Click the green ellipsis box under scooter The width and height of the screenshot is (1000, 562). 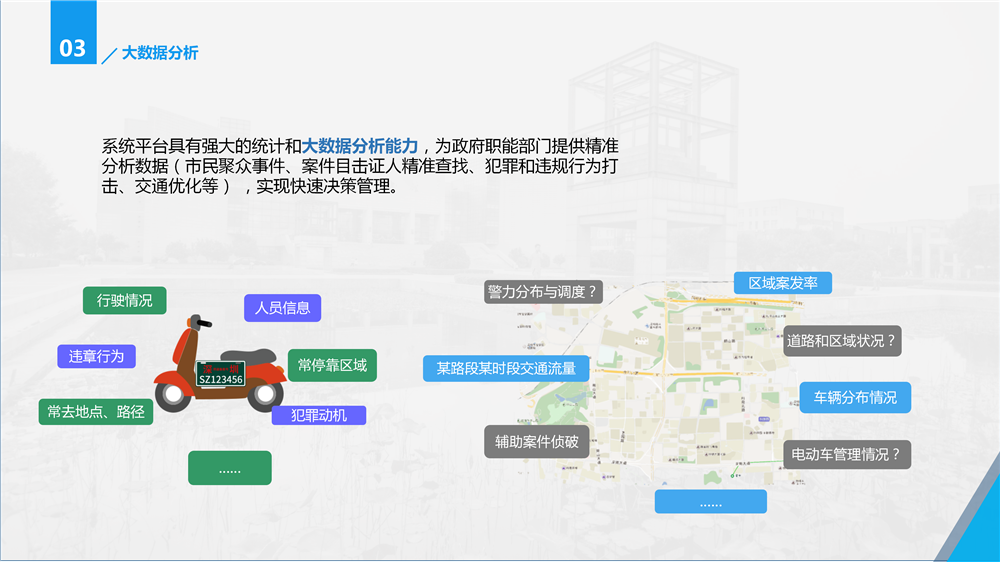(x=229, y=468)
